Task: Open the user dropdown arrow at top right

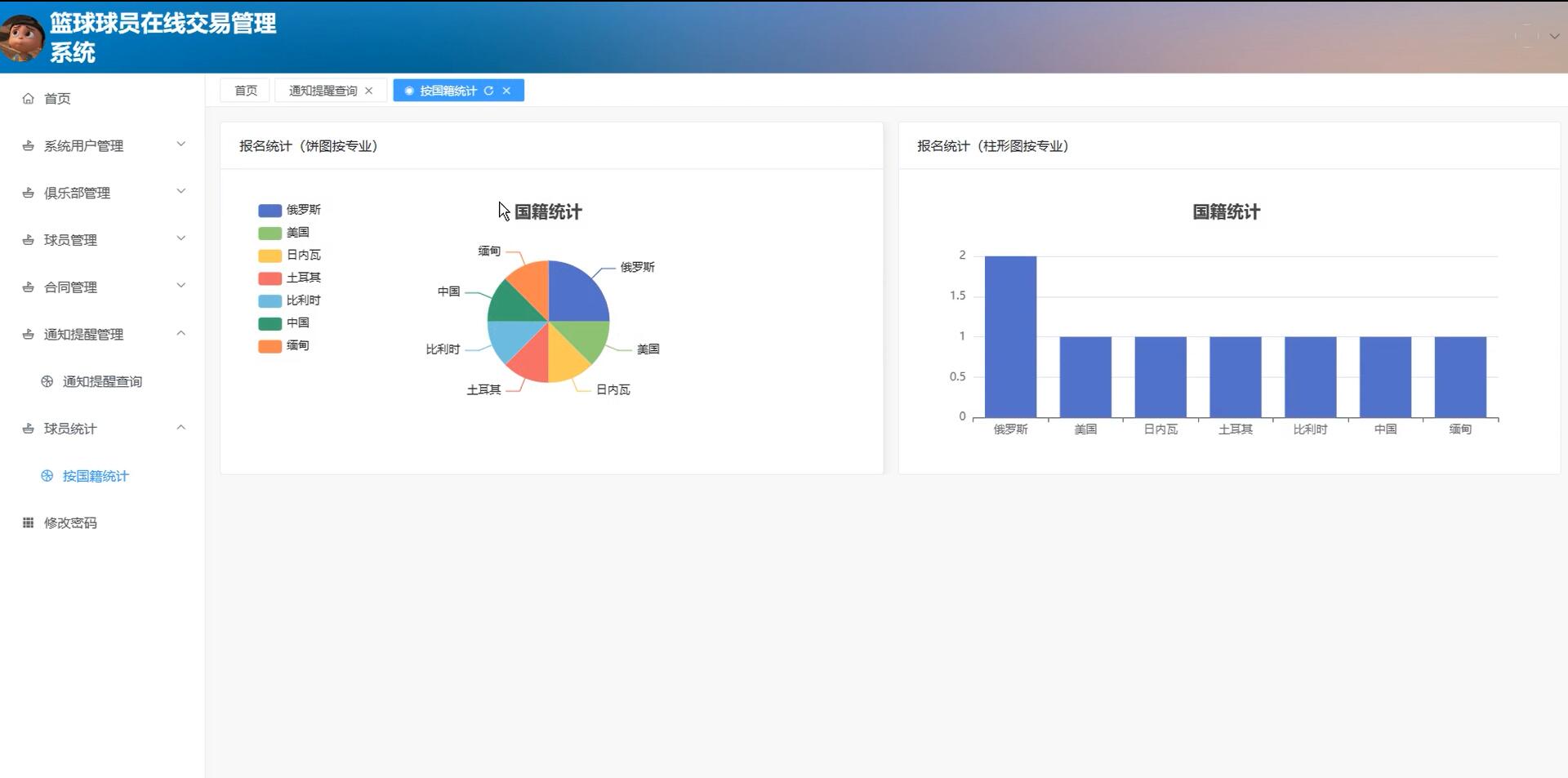Action: pos(1554,36)
